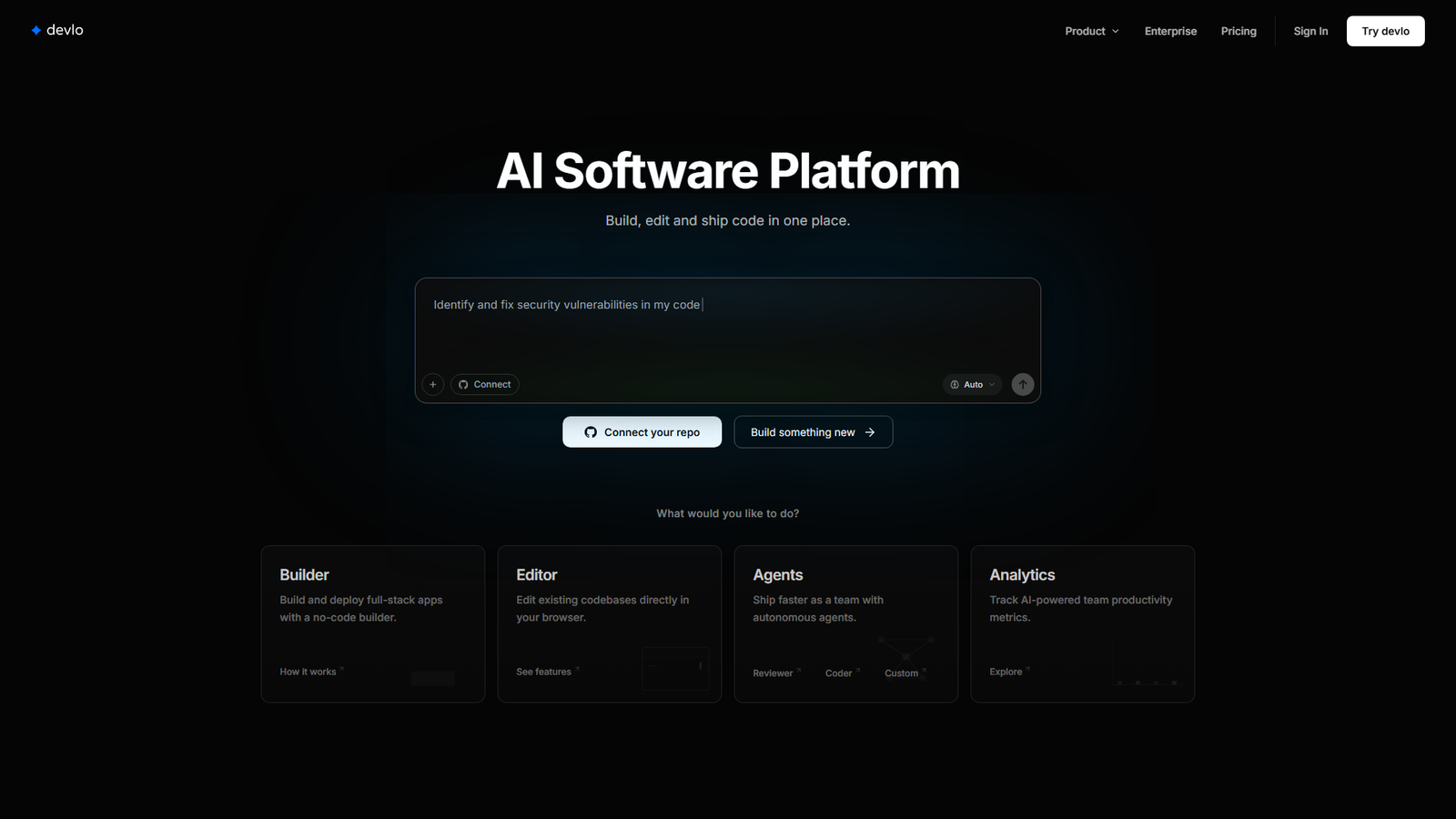Open the Coder agent link
Image resolution: width=1456 pixels, height=819 pixels.
[x=837, y=672]
